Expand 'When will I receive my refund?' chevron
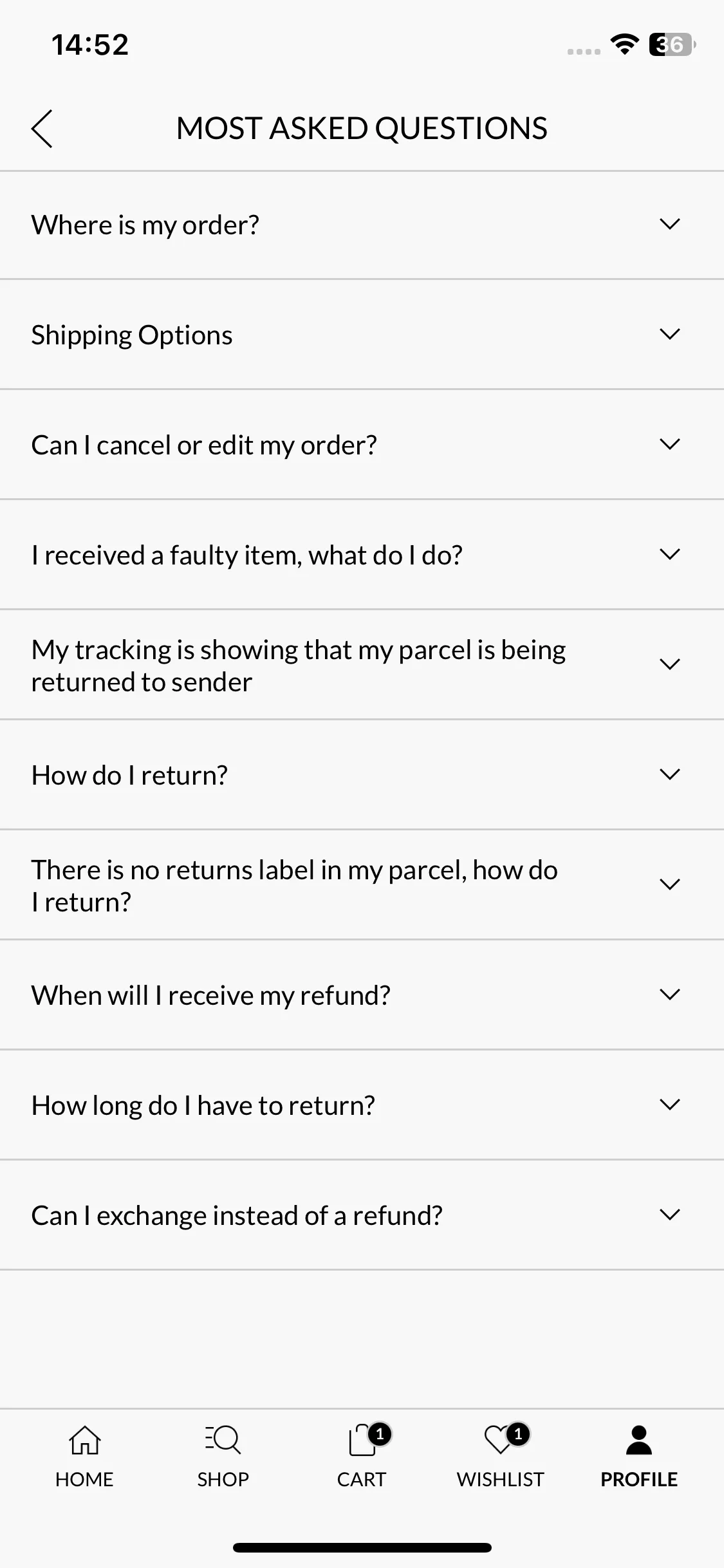724x1568 pixels. coord(670,994)
